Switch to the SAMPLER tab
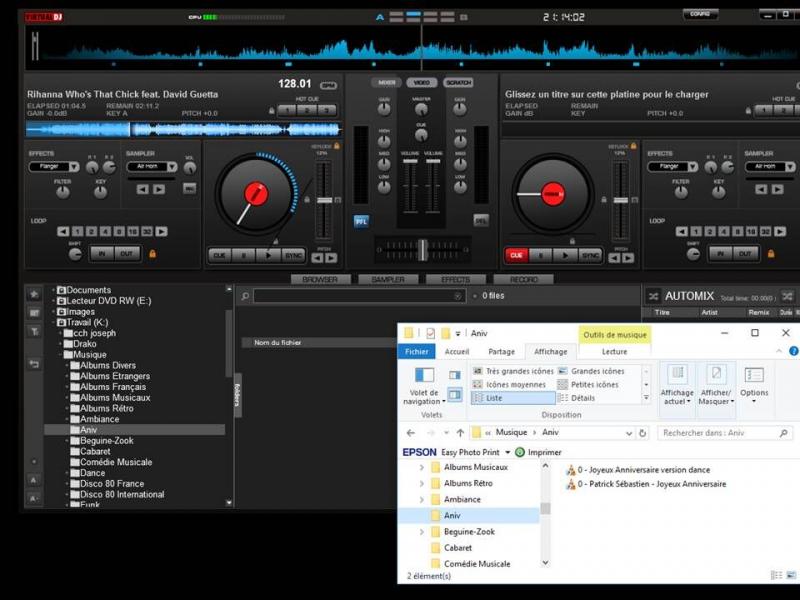The image size is (800, 600). (x=388, y=280)
